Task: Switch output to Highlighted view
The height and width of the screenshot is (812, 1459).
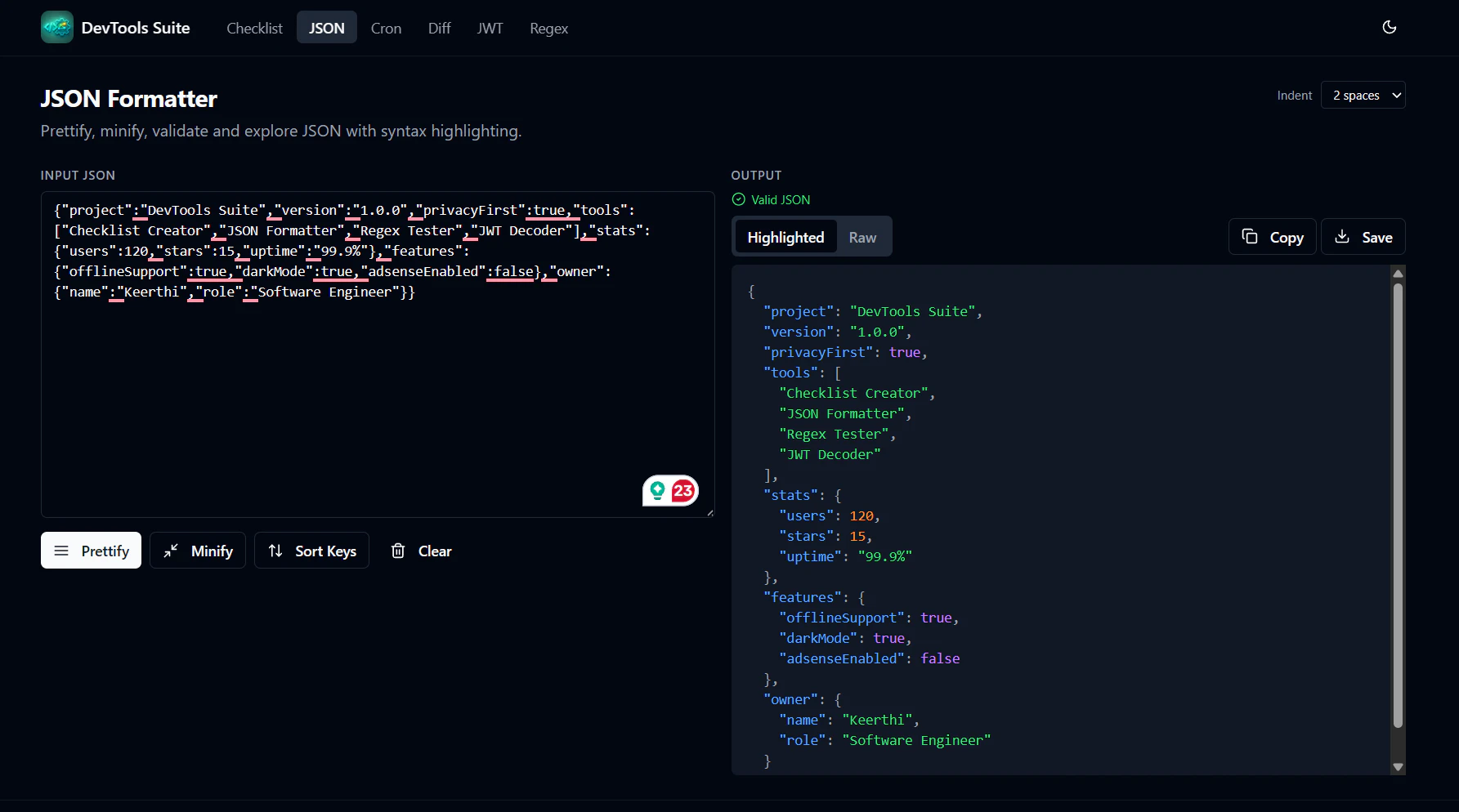Action: pyautogui.click(x=785, y=237)
